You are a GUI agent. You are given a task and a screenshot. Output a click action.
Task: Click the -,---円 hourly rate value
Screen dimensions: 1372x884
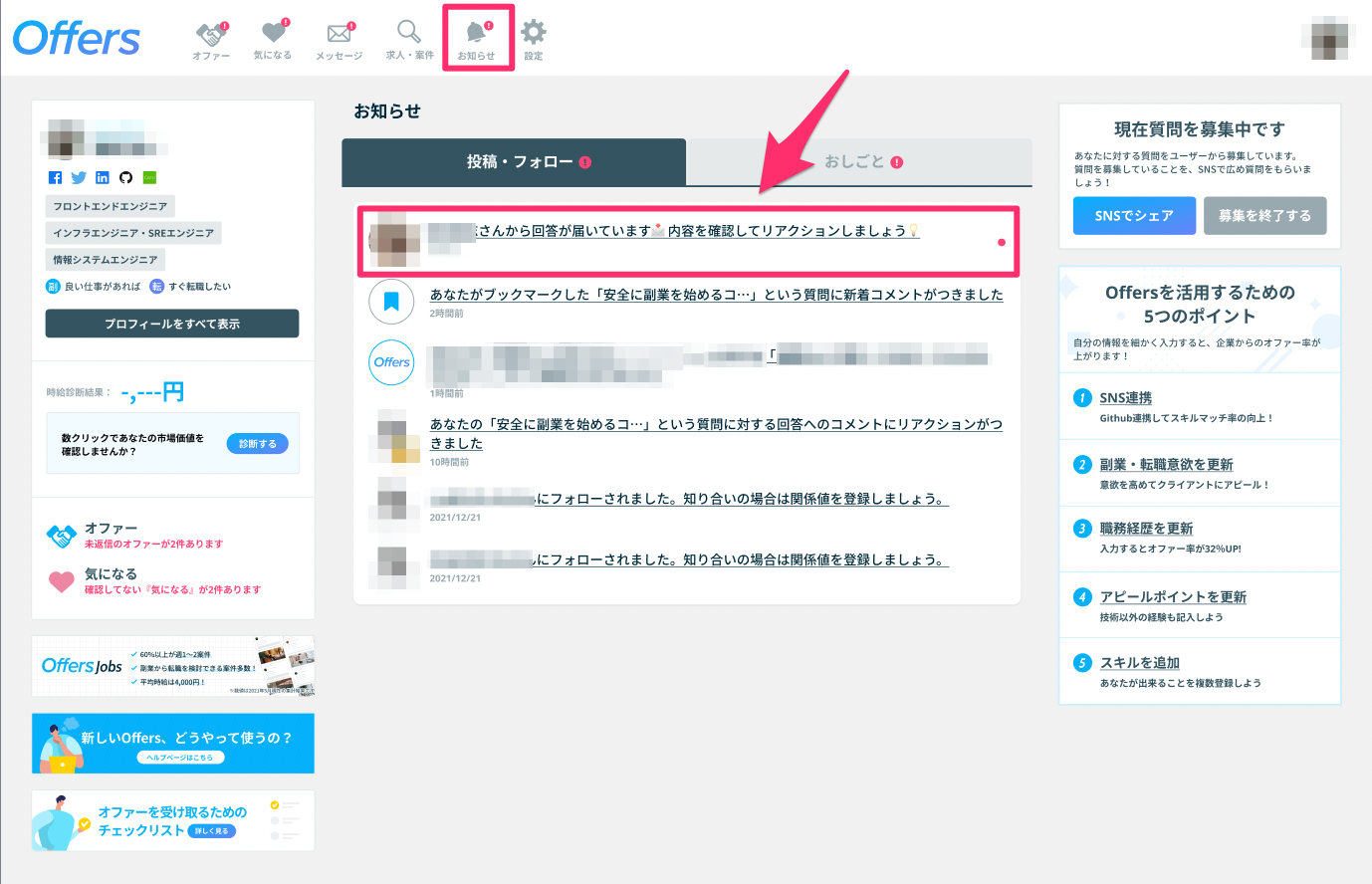152,392
